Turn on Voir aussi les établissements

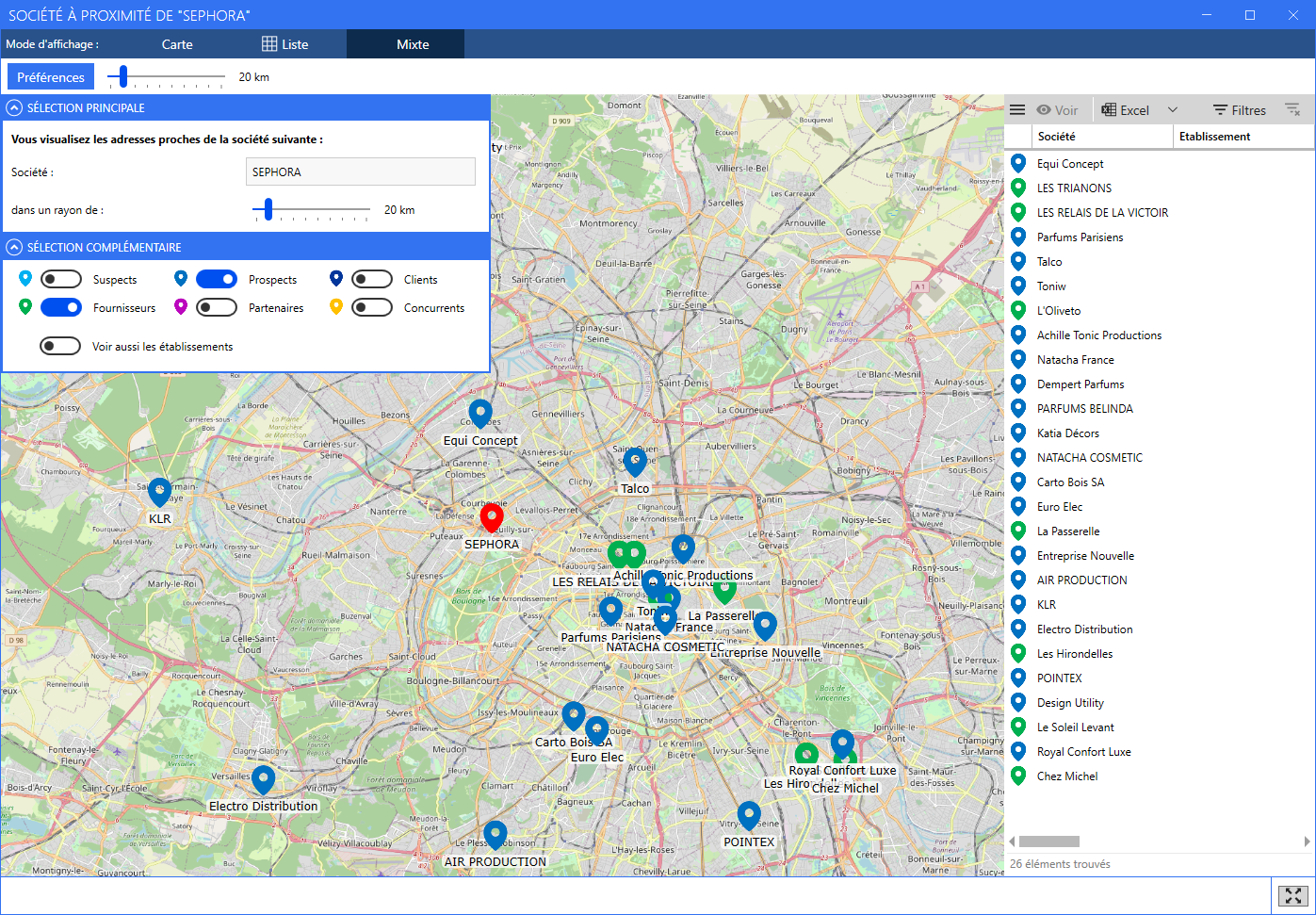click(x=60, y=345)
